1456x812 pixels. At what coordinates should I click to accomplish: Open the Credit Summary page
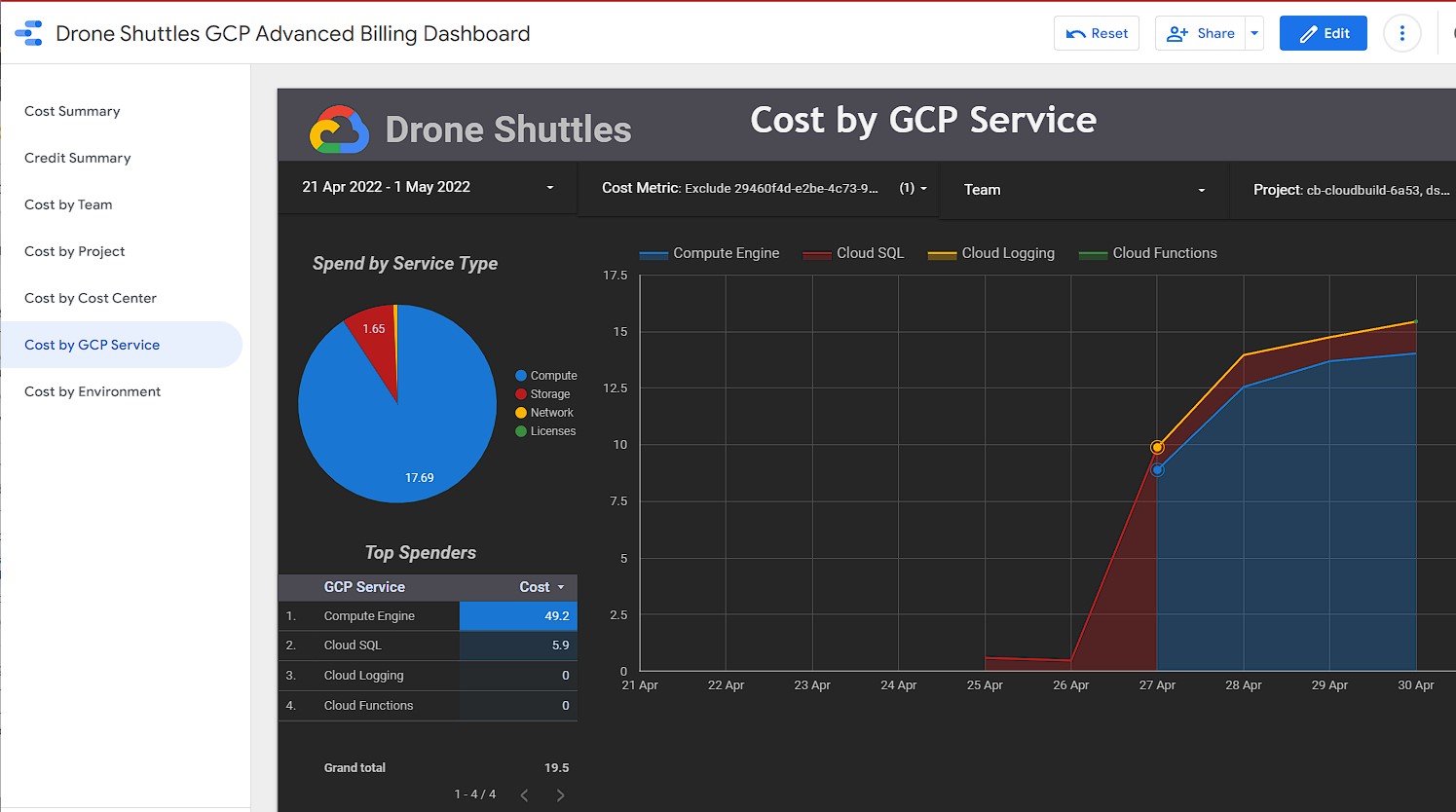(x=77, y=158)
